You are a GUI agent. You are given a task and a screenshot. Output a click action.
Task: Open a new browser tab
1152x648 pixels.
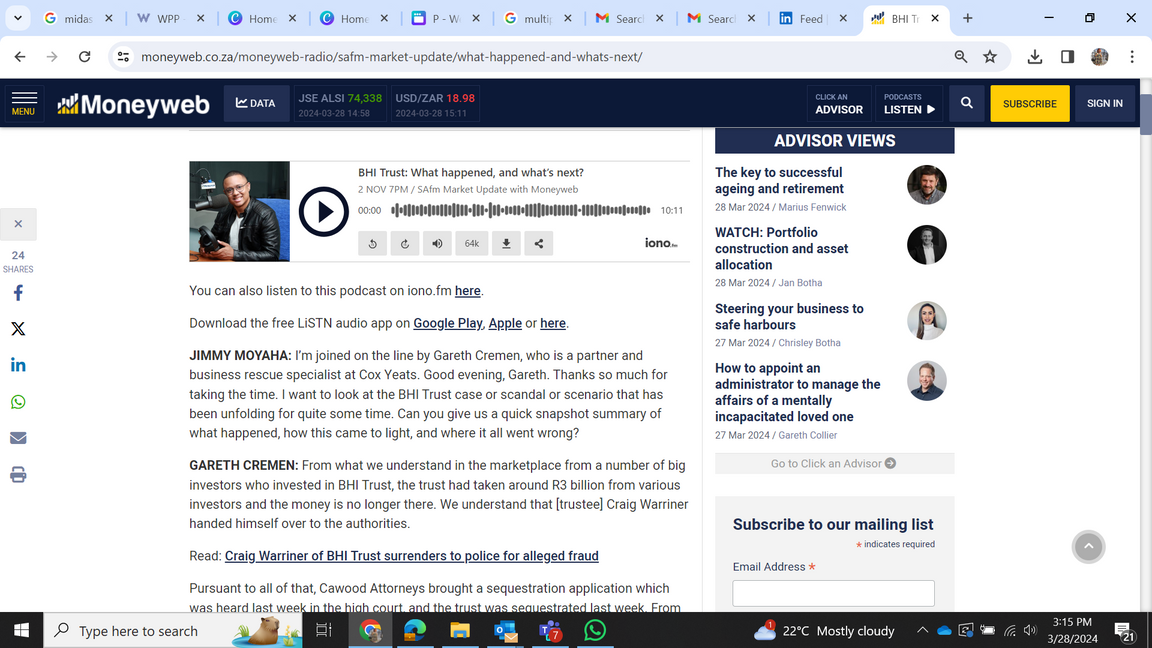(968, 18)
